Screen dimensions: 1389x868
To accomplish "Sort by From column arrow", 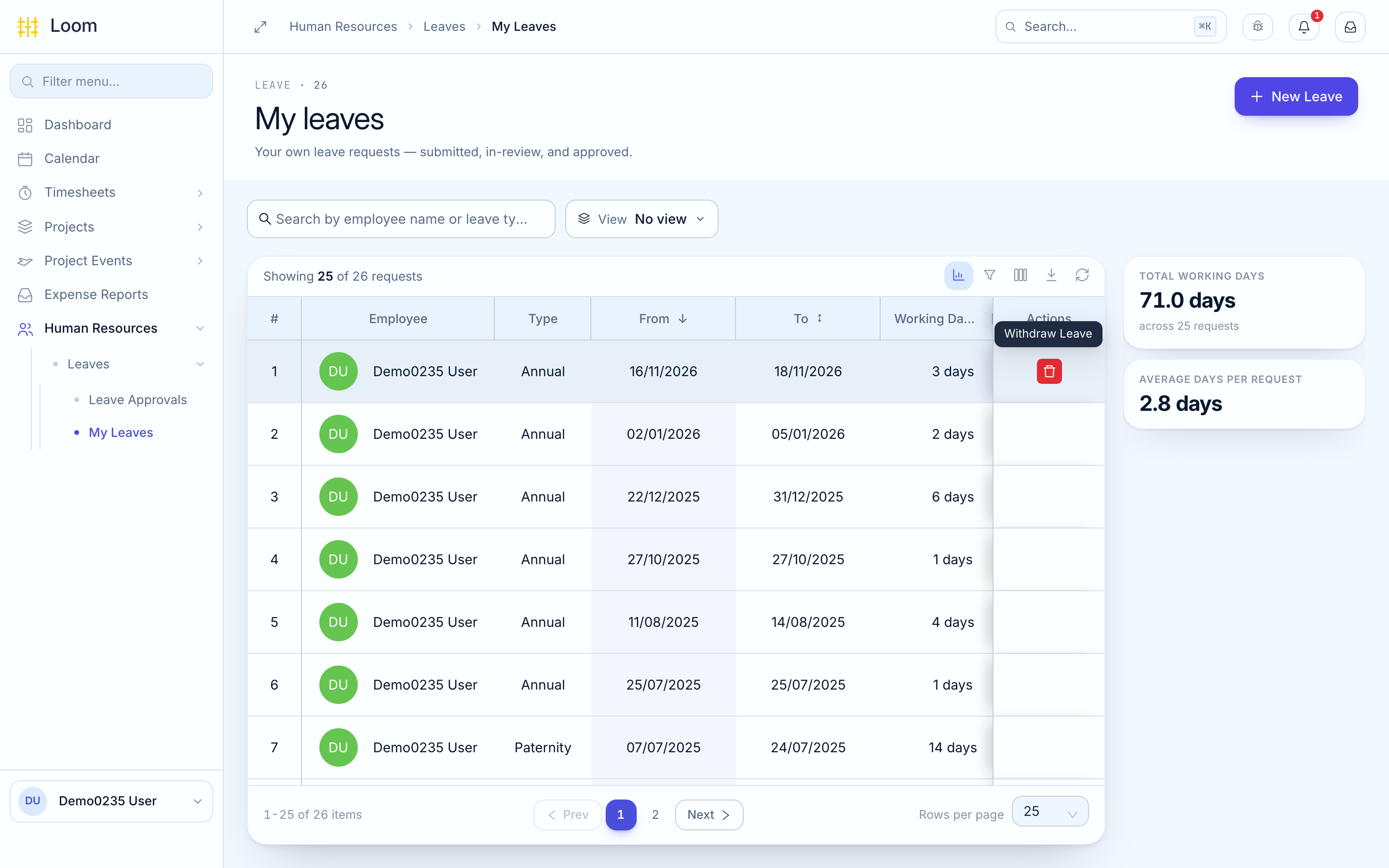I will pyautogui.click(x=682, y=319).
